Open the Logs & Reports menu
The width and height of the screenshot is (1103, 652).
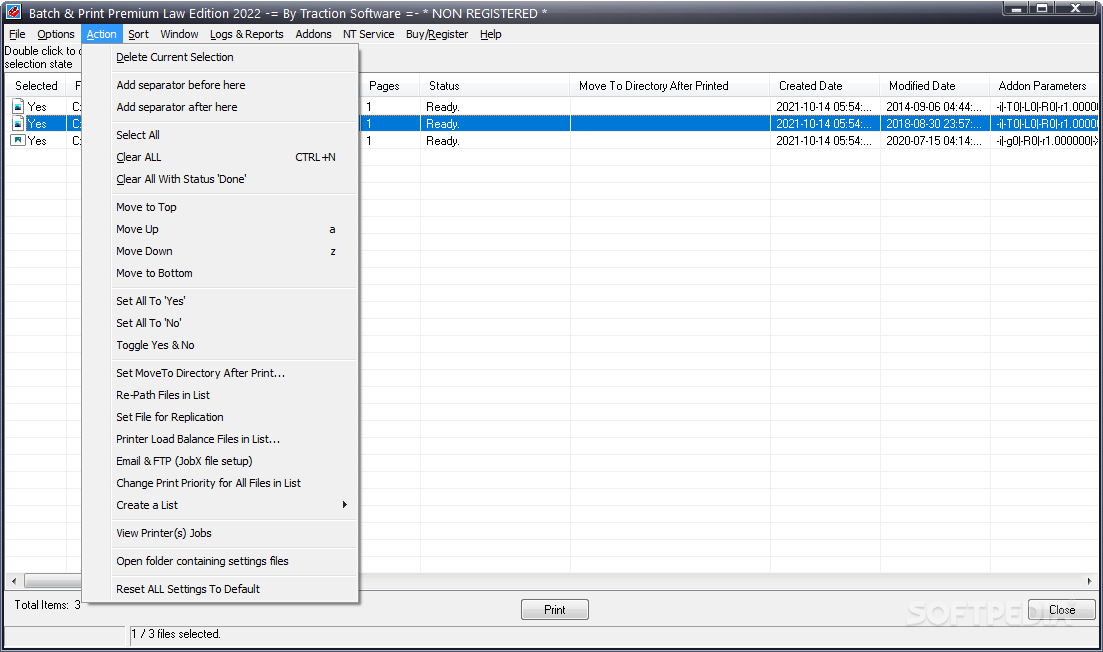[246, 34]
